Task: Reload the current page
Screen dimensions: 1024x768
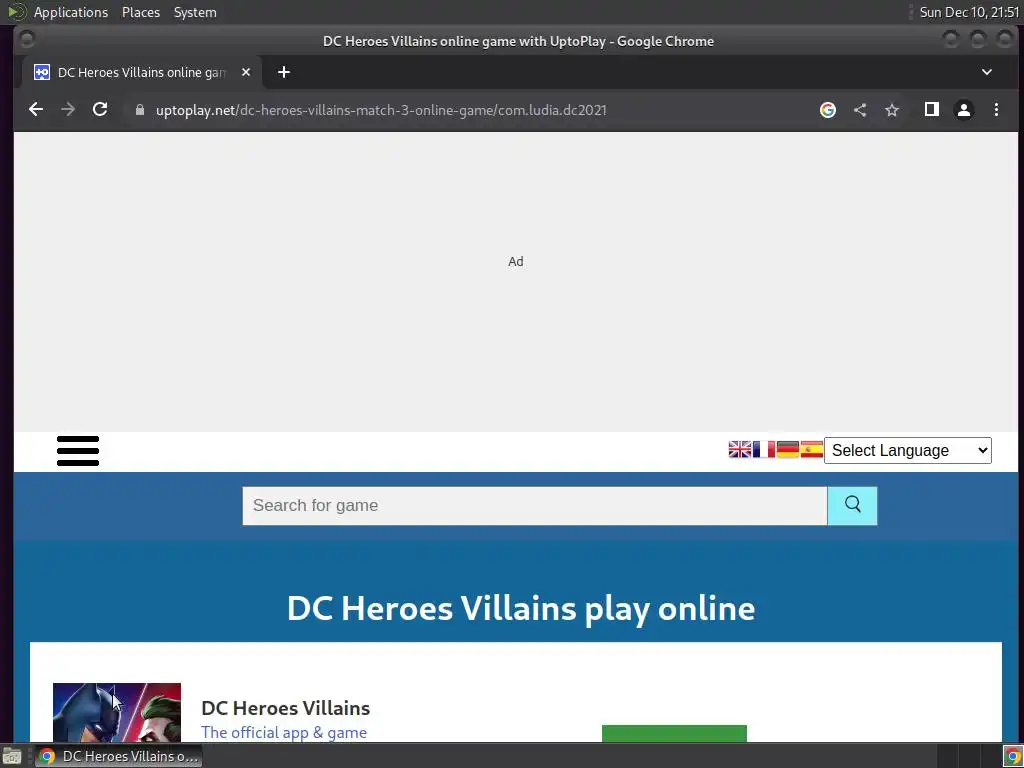Action: point(100,110)
